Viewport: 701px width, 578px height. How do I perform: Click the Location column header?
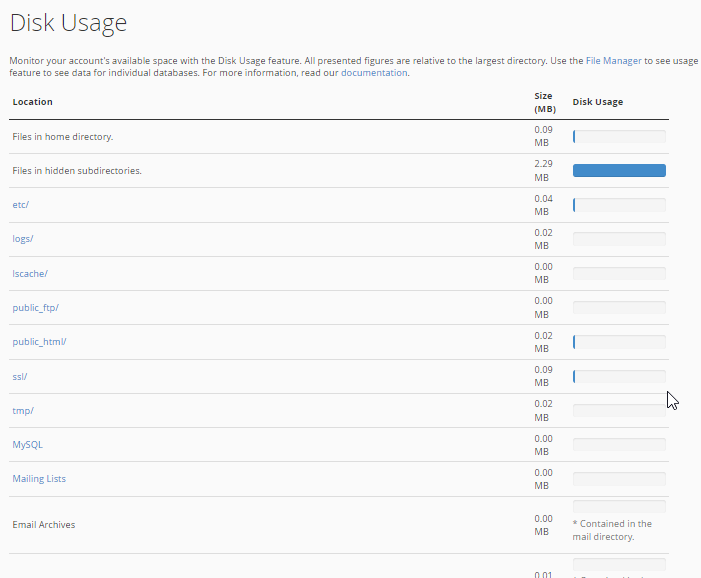click(33, 102)
